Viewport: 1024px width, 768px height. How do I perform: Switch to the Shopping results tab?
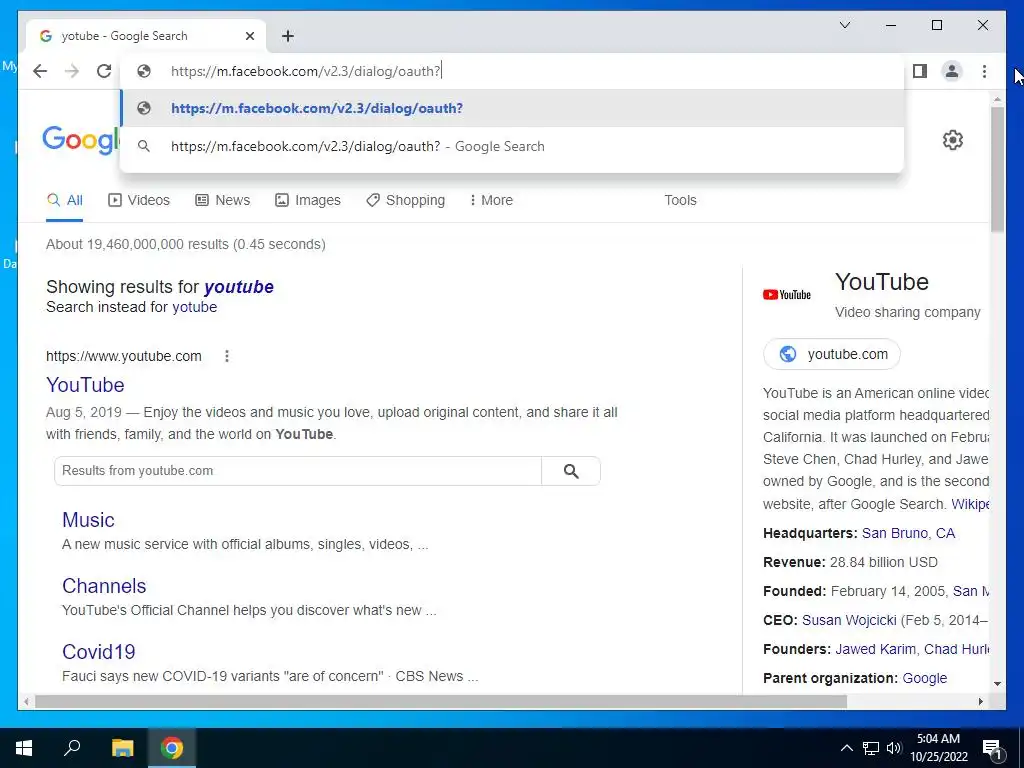pyautogui.click(x=406, y=200)
